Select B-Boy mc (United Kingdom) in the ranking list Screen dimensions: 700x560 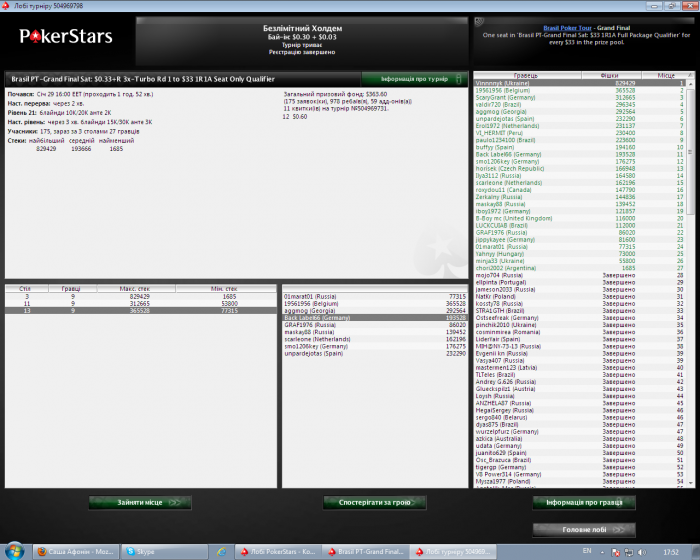click(580, 218)
